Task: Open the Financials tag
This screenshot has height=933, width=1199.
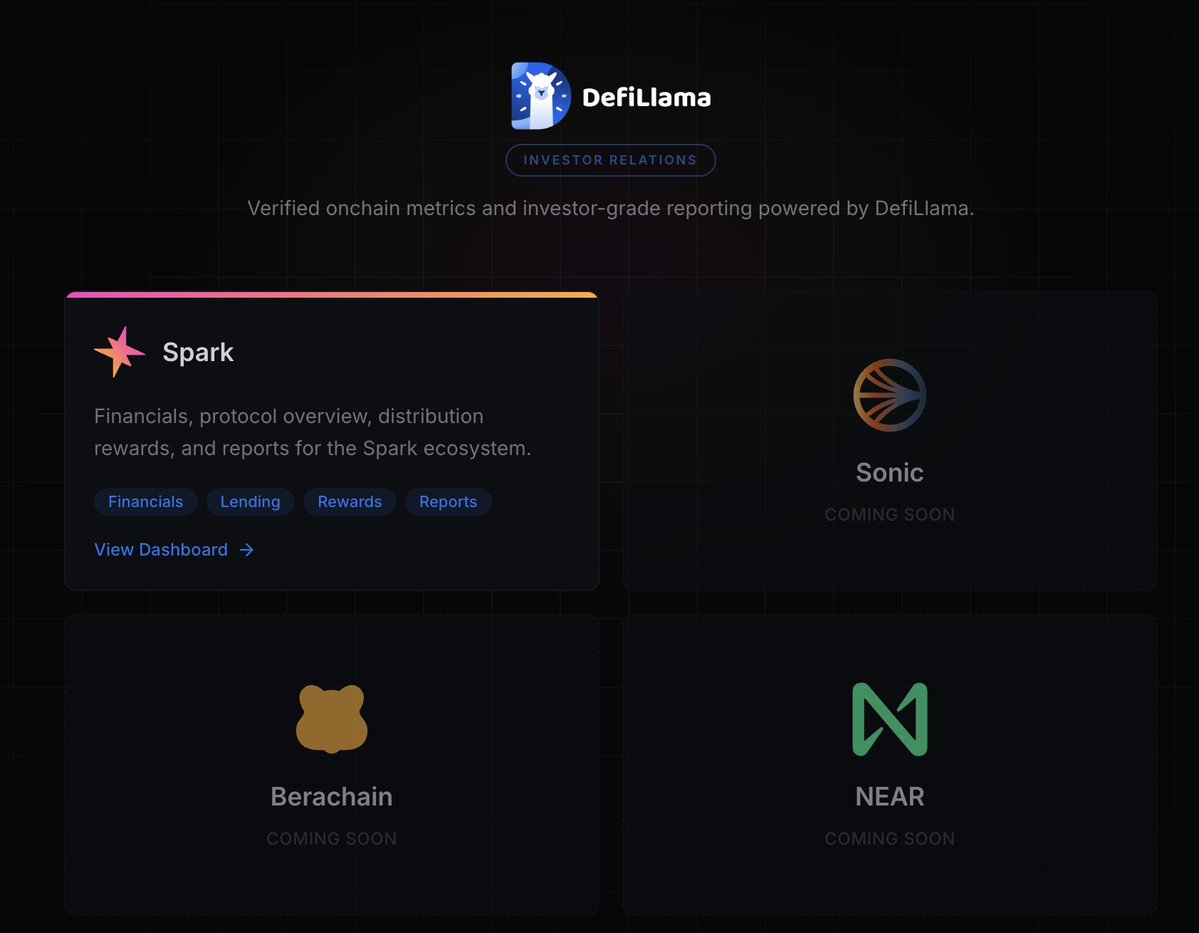Action: 145,502
